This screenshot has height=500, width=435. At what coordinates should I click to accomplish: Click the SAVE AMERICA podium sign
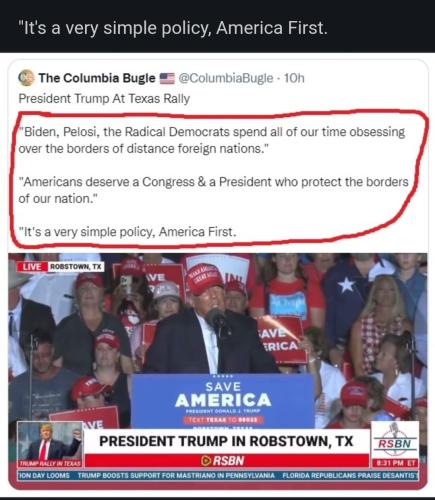(222, 401)
